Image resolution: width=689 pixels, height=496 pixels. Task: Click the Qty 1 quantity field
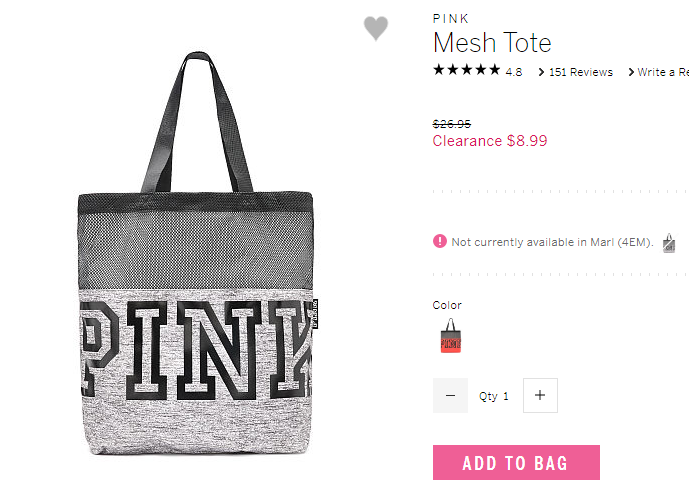[x=494, y=396]
